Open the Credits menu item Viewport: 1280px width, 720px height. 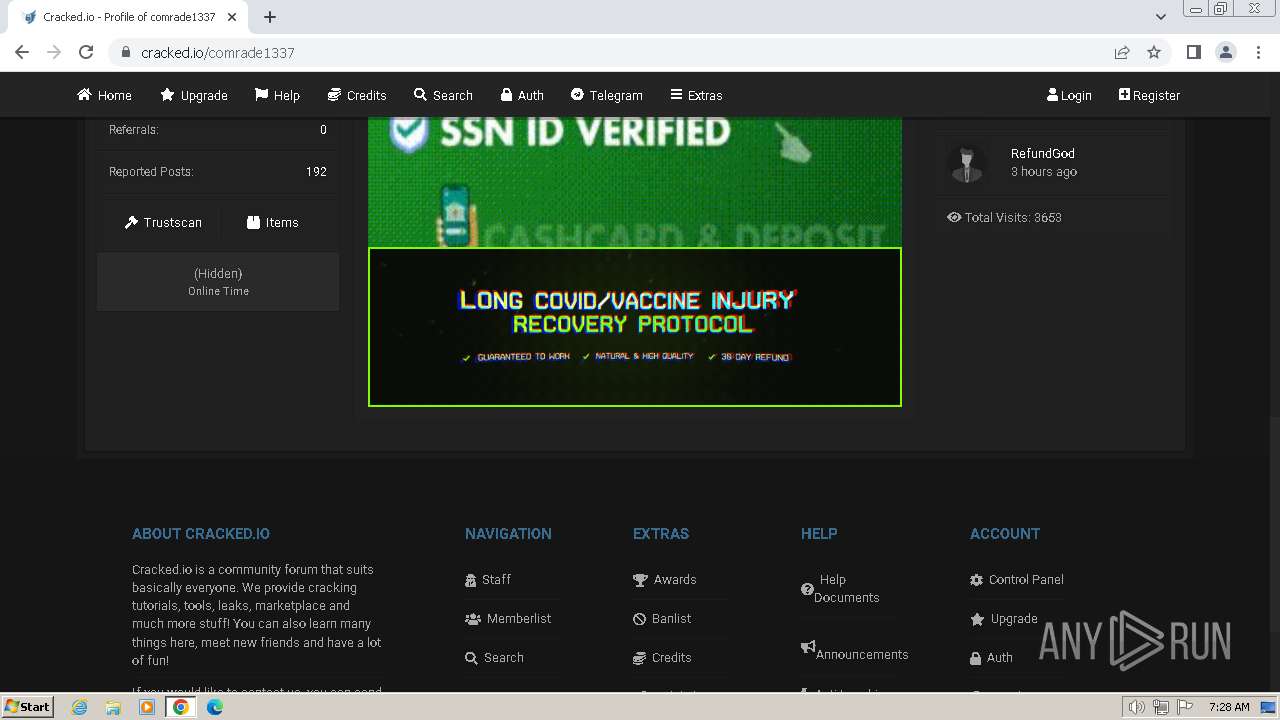click(357, 95)
